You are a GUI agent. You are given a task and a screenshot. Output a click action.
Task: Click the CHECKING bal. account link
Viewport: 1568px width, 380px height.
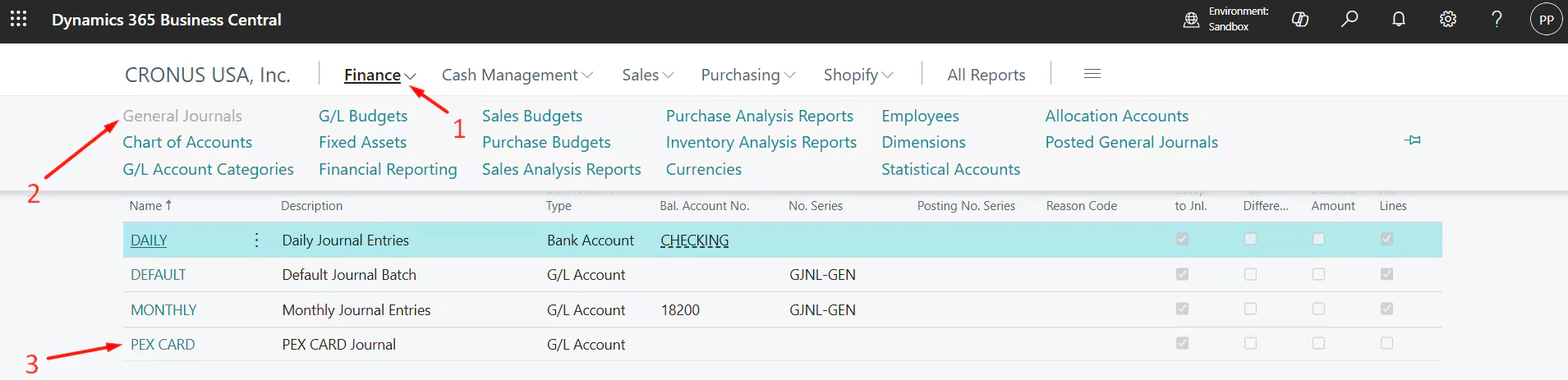click(x=695, y=240)
